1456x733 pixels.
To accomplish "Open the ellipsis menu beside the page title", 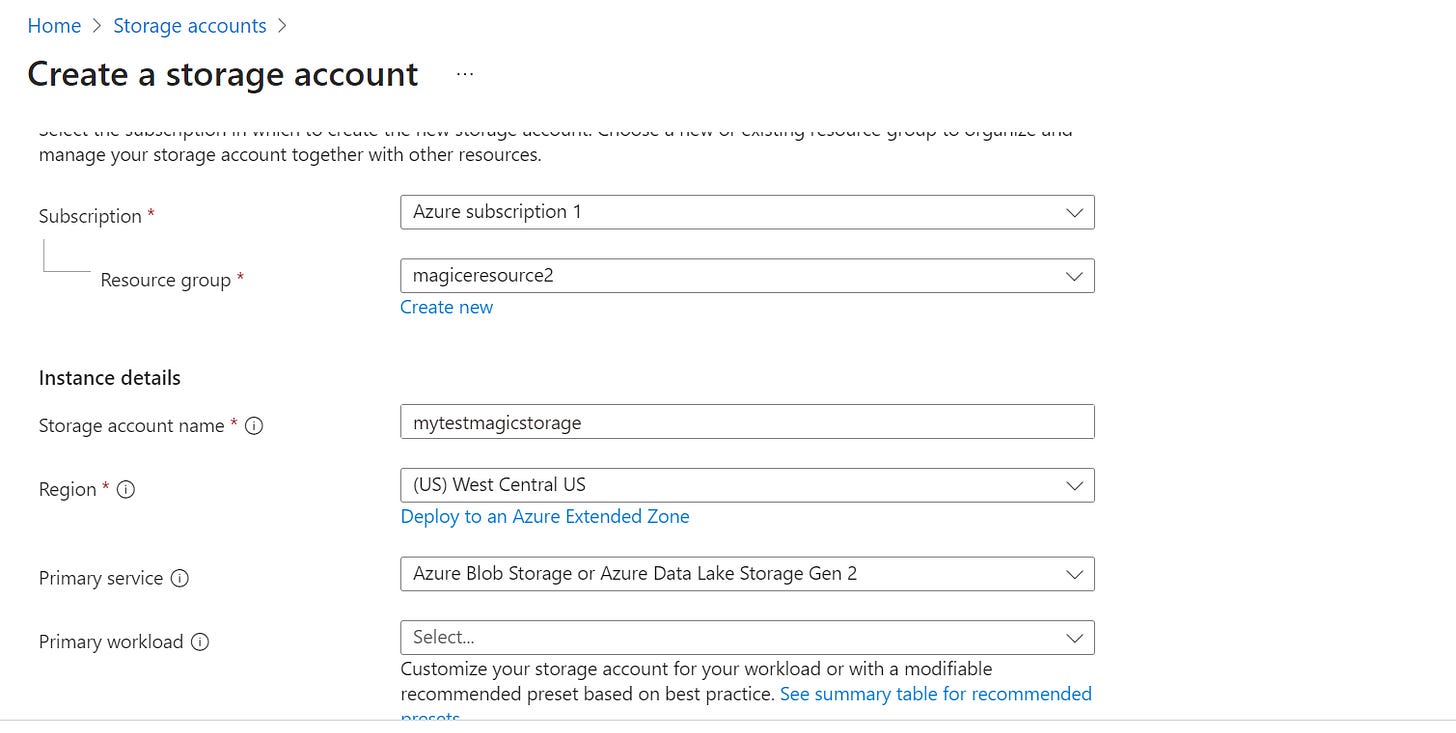I will [x=464, y=73].
